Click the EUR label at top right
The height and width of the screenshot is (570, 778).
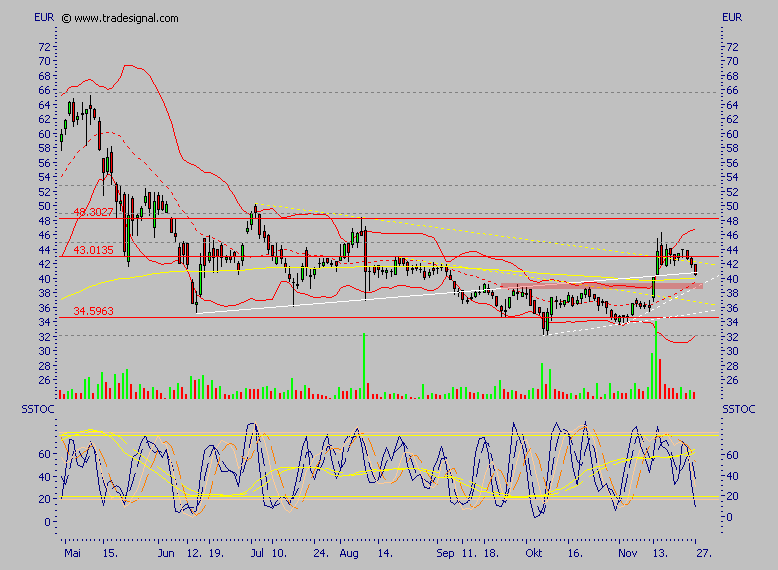[732, 17]
